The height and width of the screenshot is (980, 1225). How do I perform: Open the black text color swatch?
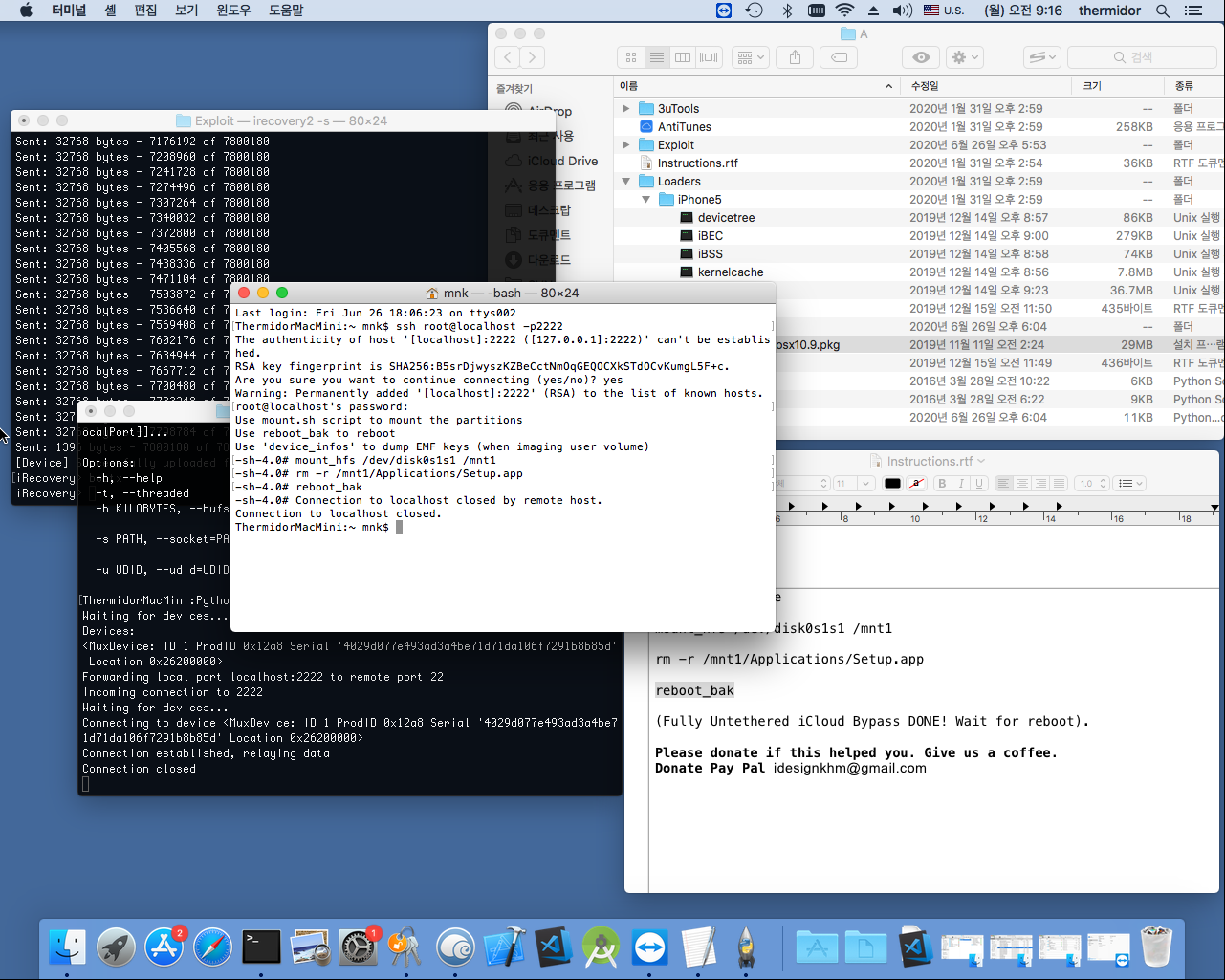892,483
